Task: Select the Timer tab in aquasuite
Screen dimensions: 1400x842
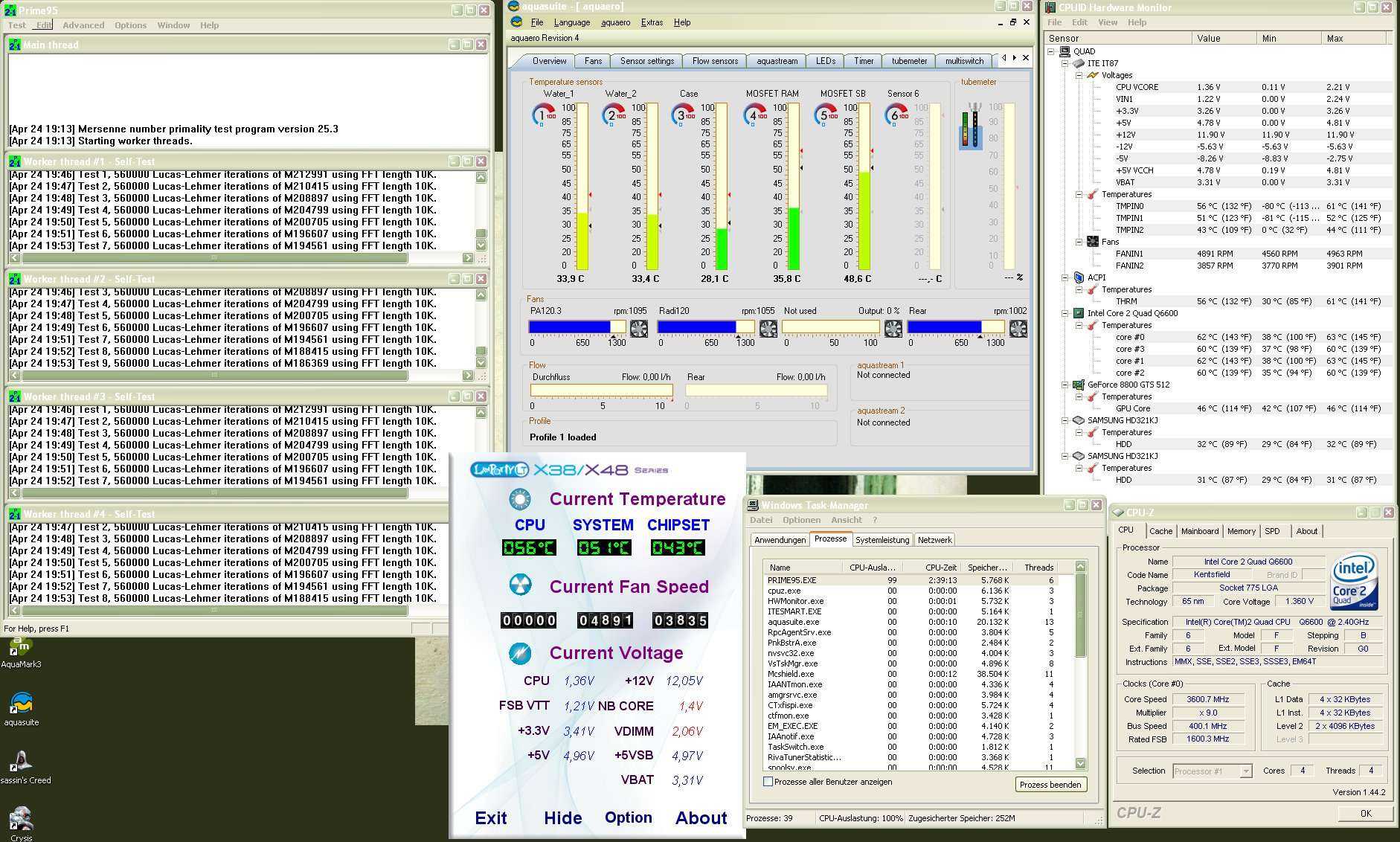Action: 864,61
